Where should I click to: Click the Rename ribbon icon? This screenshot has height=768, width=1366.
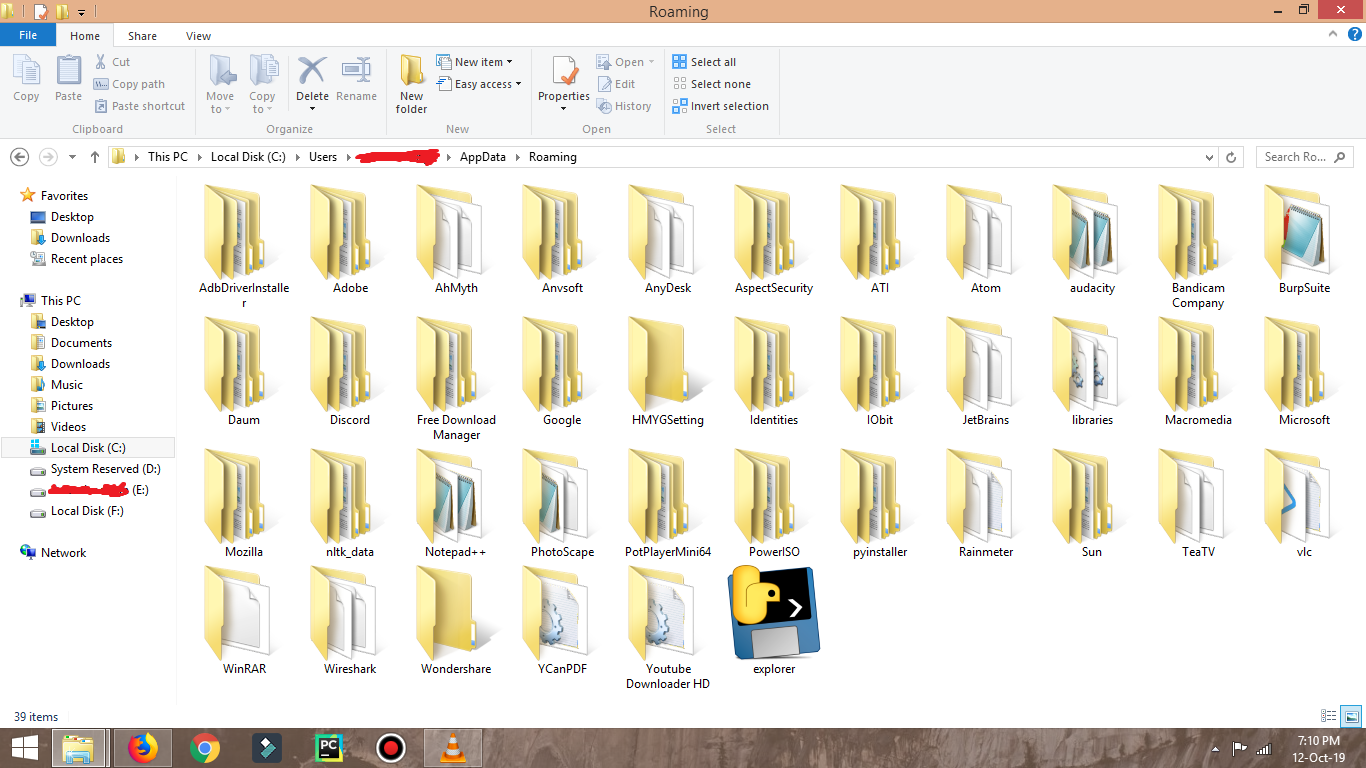point(356,79)
